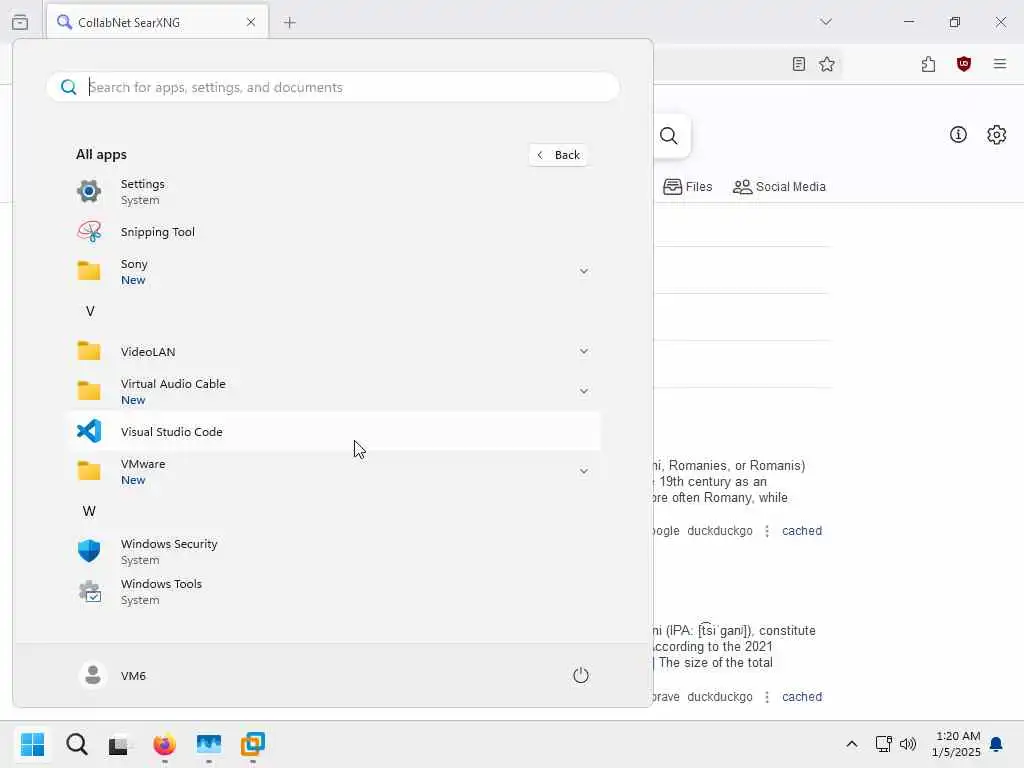Open Windows Tools app
The image size is (1024, 768).
click(333, 592)
